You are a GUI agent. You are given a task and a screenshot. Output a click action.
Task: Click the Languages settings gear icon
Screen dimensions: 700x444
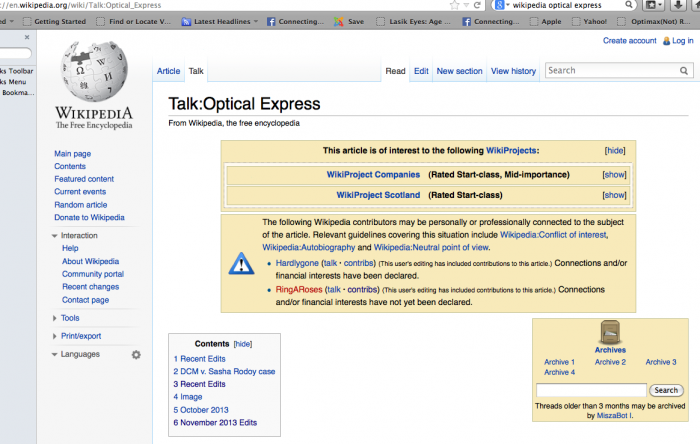136,355
